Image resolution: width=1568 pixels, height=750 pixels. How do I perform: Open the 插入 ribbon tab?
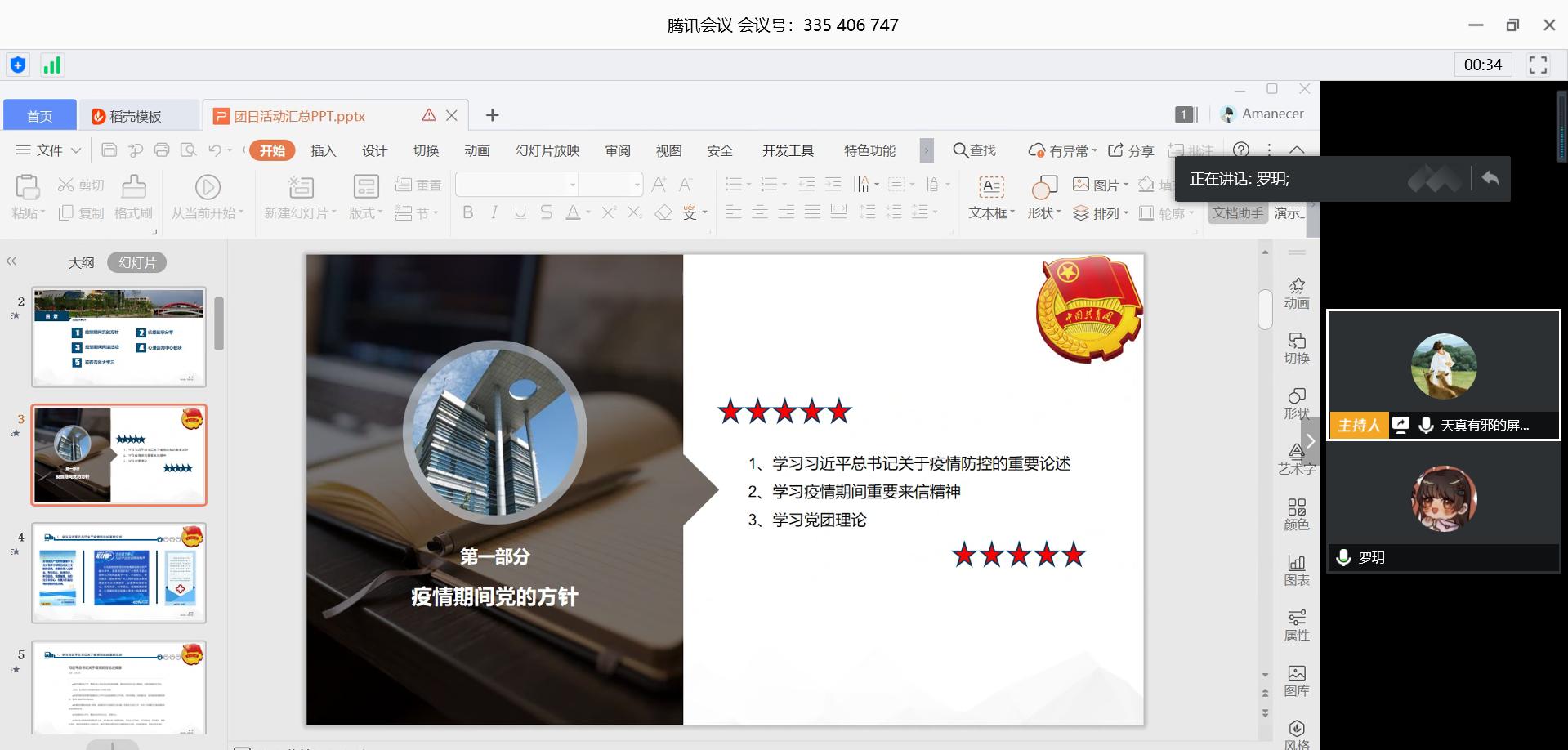point(324,150)
